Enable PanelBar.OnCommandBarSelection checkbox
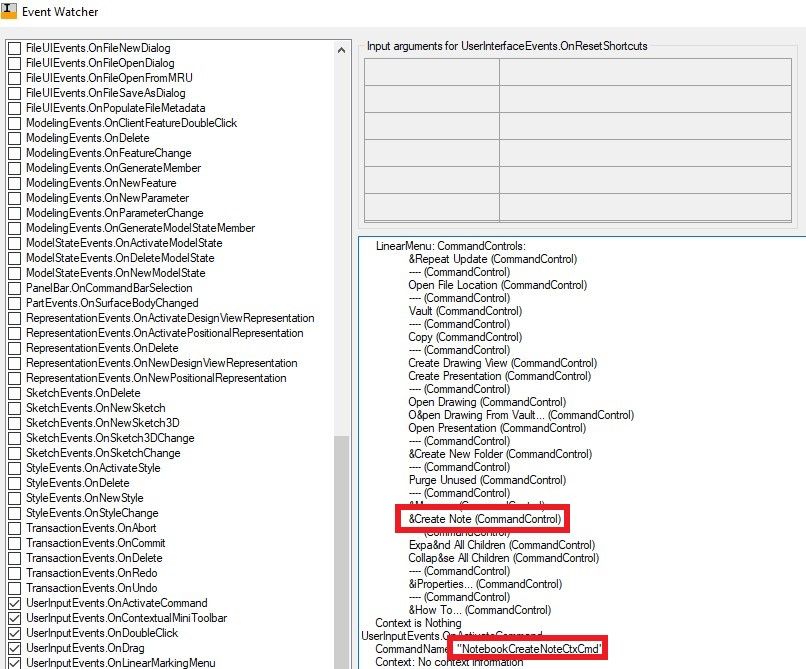 [14, 288]
